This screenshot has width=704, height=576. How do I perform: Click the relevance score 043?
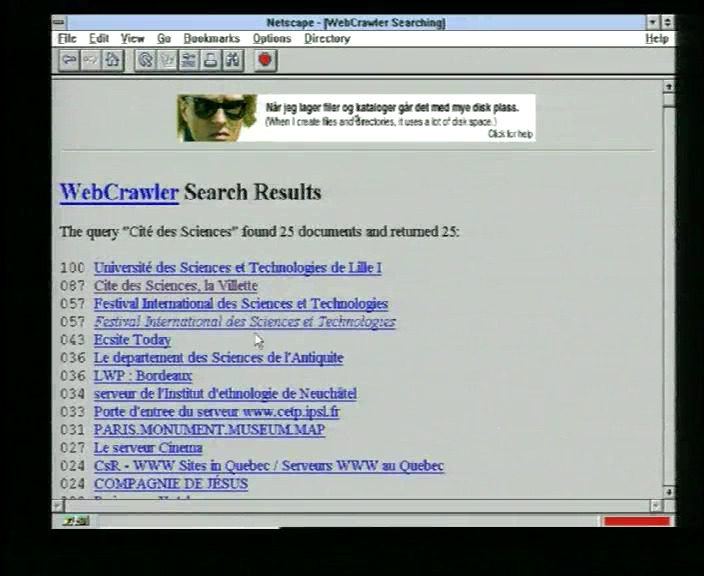[x=72, y=340]
